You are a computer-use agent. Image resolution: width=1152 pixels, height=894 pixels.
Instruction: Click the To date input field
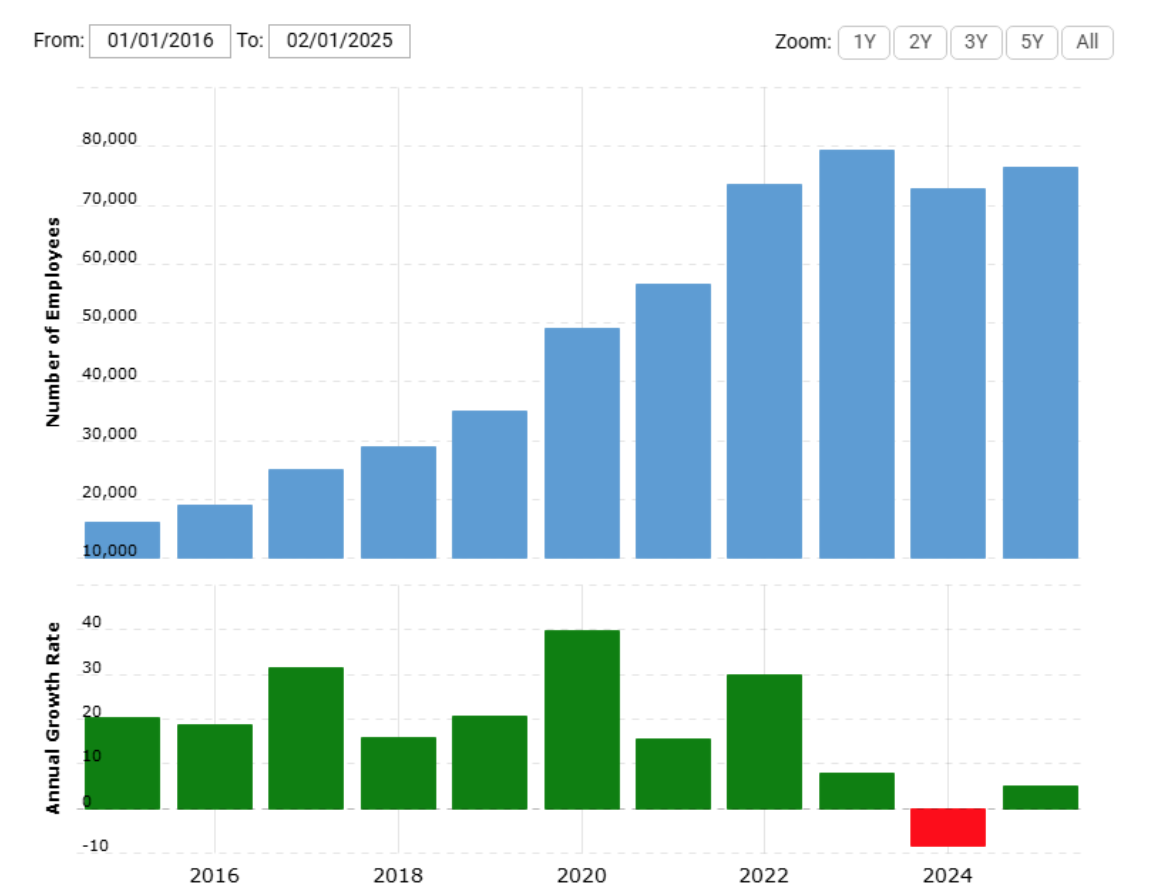click(339, 41)
